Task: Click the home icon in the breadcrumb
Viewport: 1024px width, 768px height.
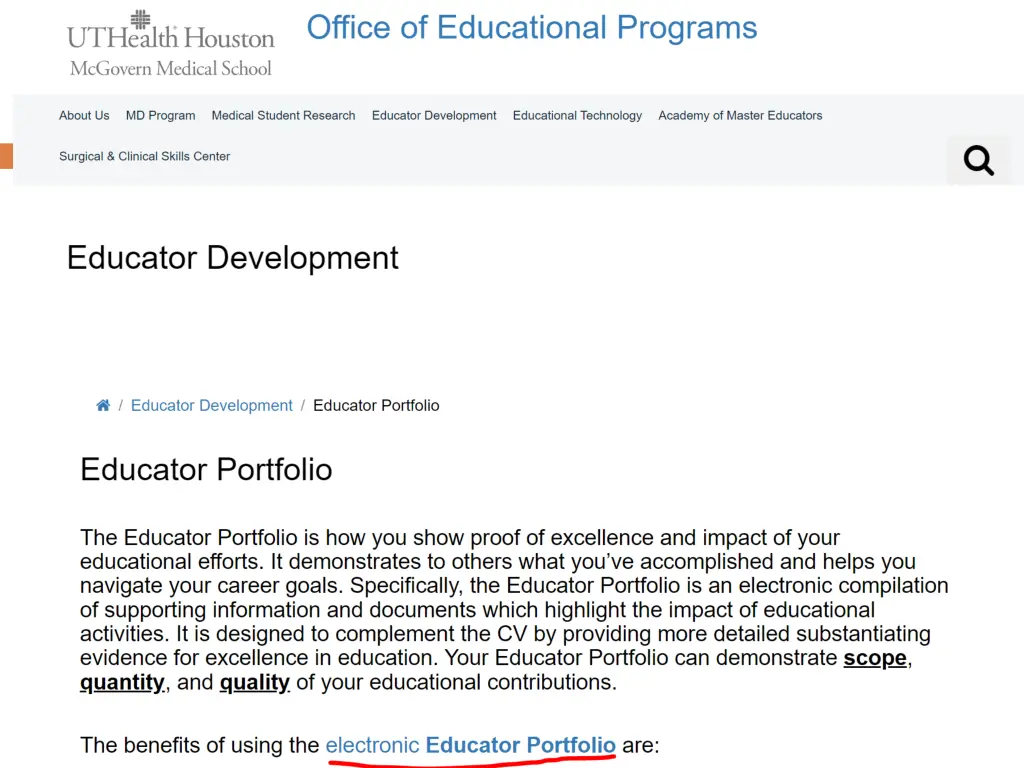Action: pos(103,405)
